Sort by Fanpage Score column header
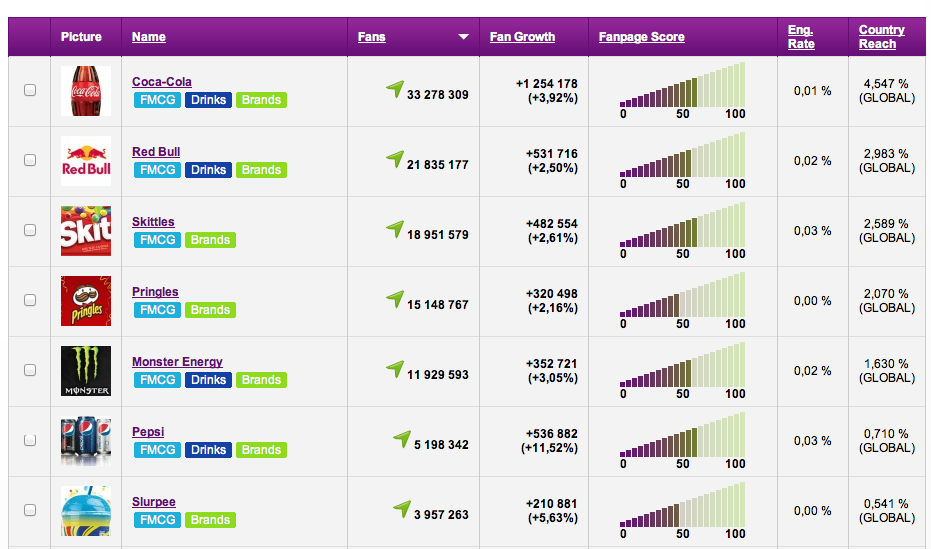The width and height of the screenshot is (931, 549). 642,37
